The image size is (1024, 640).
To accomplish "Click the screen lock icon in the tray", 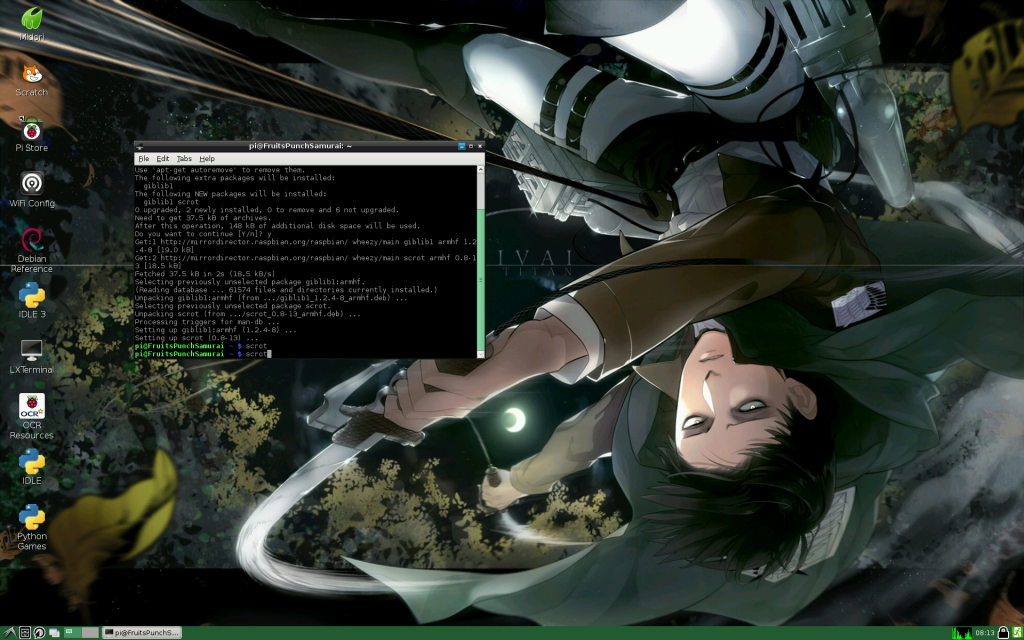I will pos(1003,633).
